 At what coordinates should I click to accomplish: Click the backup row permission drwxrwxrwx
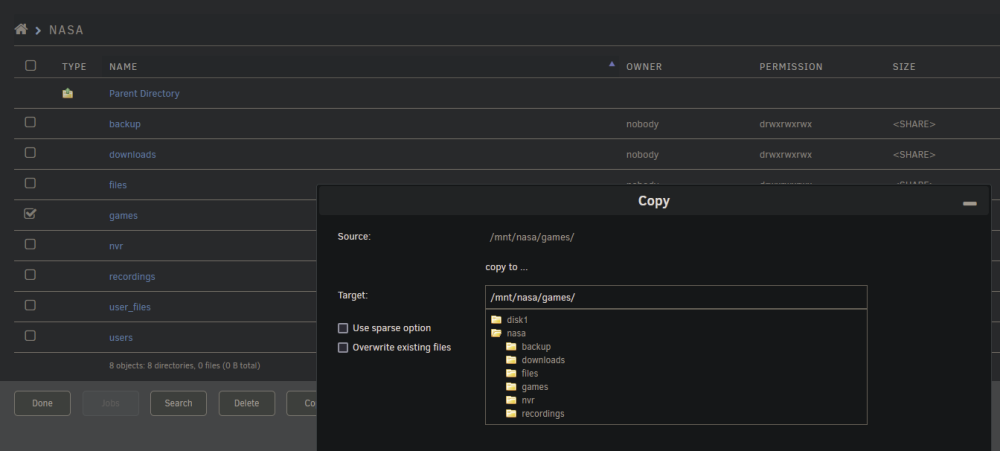click(x=786, y=124)
